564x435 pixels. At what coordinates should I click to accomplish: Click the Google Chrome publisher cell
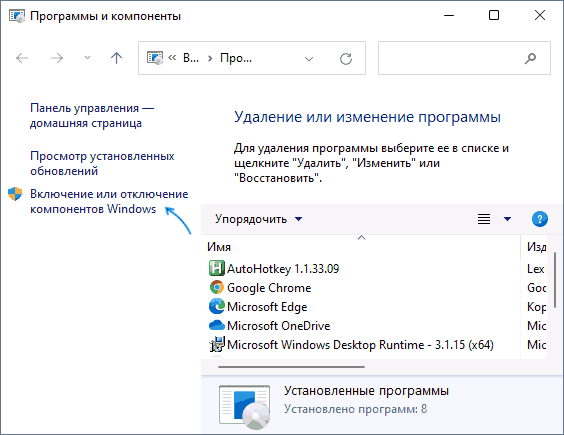tap(536, 288)
